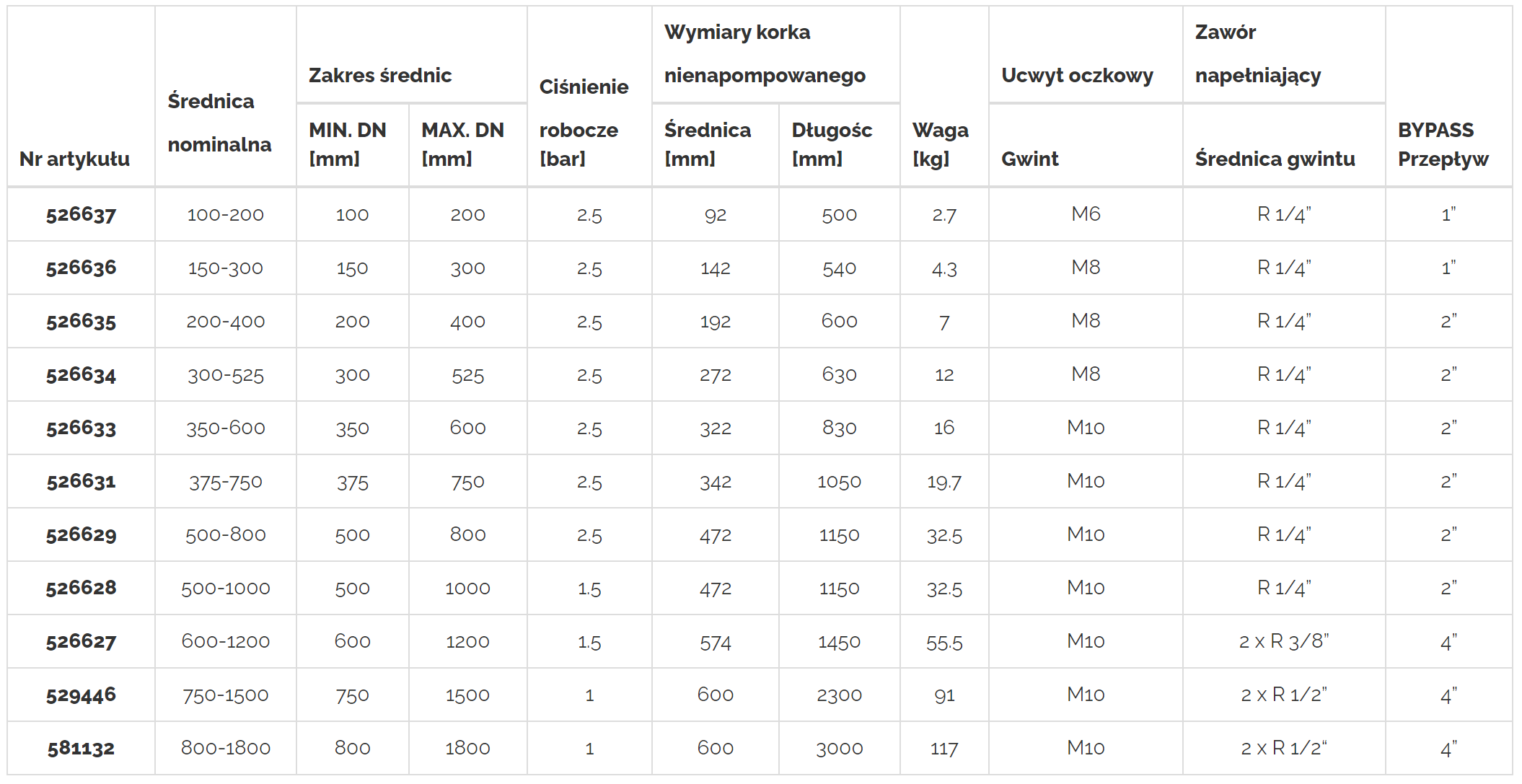This screenshot has height=784, width=1522.
Task: Select article number 526627
Action: [81, 641]
